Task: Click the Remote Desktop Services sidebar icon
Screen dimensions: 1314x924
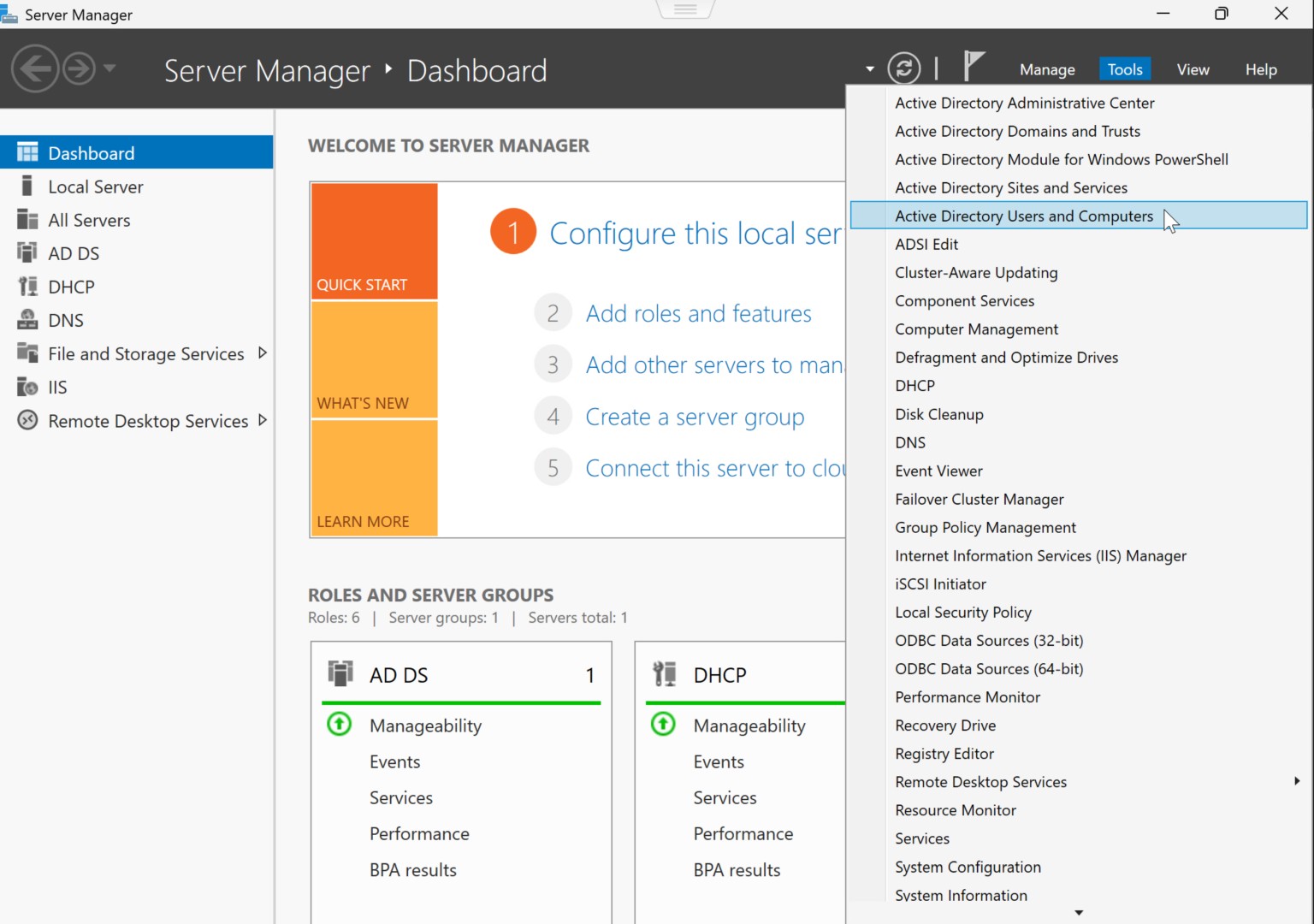Action: click(27, 420)
